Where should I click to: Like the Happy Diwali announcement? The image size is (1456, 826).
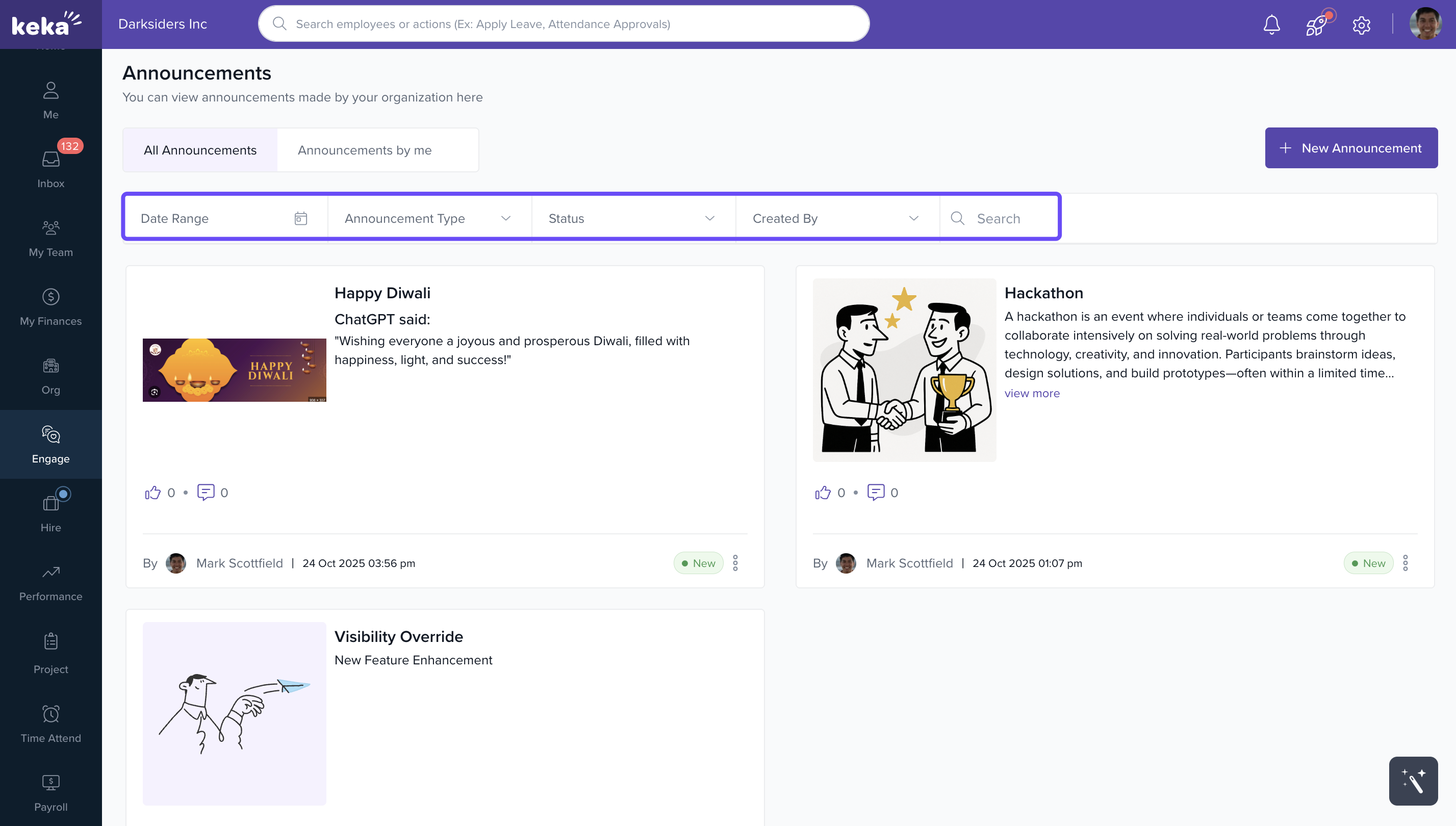point(152,493)
